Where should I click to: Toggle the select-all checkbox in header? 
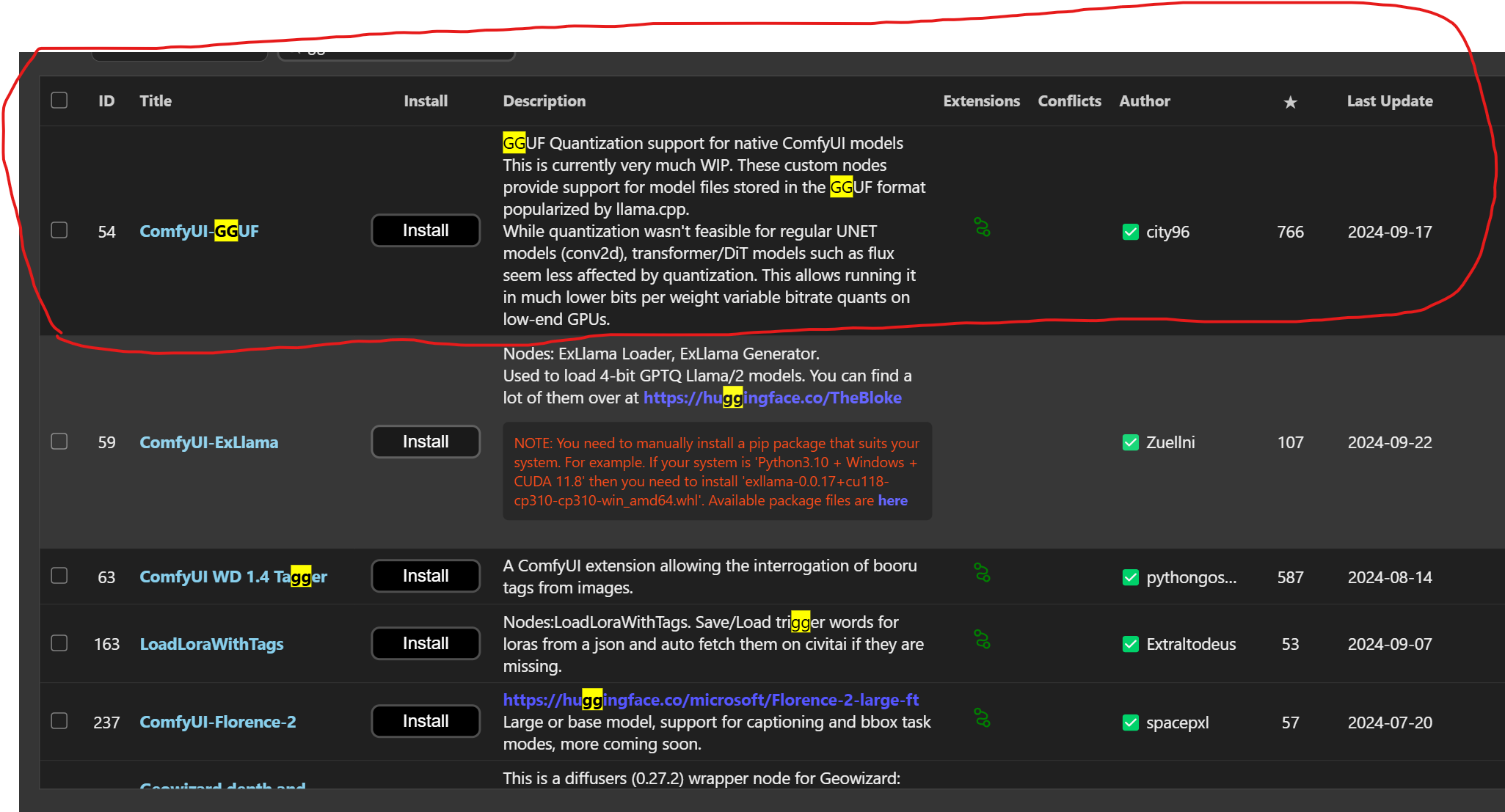[59, 100]
